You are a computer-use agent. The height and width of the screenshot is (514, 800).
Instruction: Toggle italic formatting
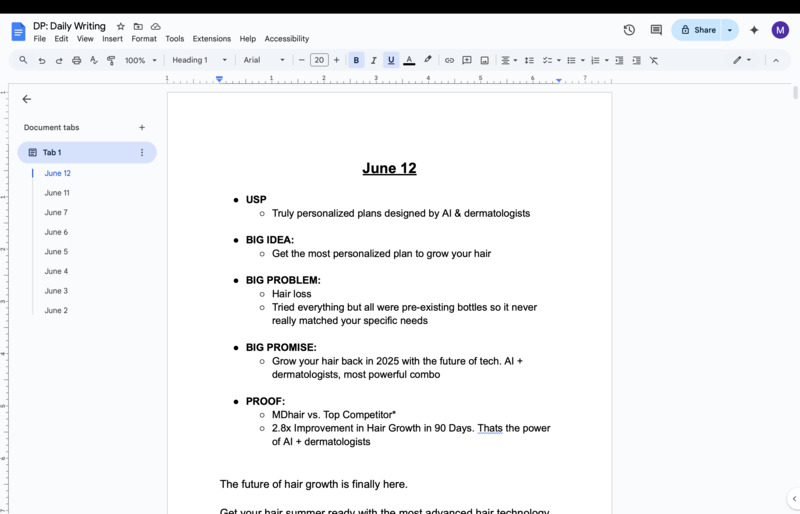pos(373,60)
